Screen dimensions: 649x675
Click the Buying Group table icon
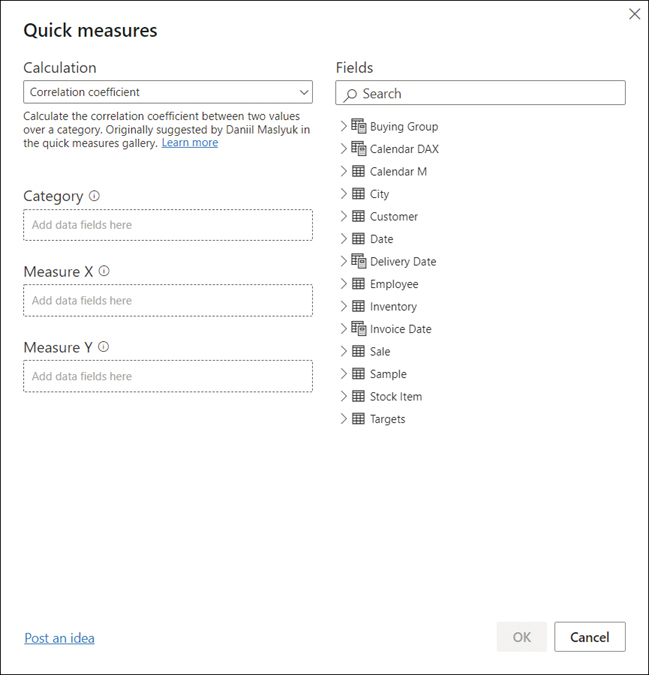(358, 126)
